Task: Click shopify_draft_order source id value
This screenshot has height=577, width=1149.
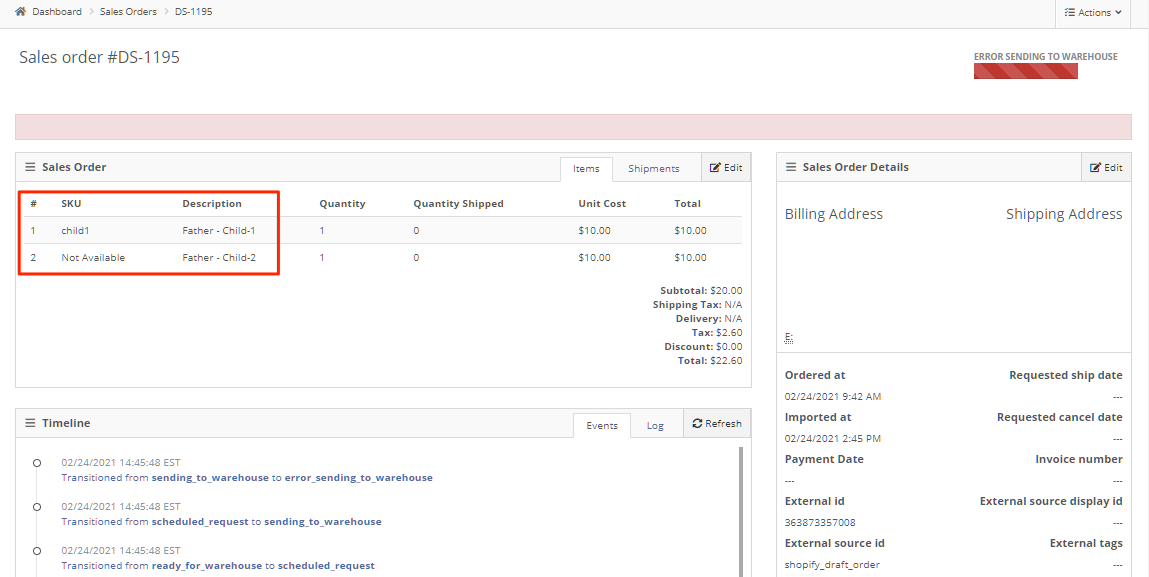Action: (832, 565)
